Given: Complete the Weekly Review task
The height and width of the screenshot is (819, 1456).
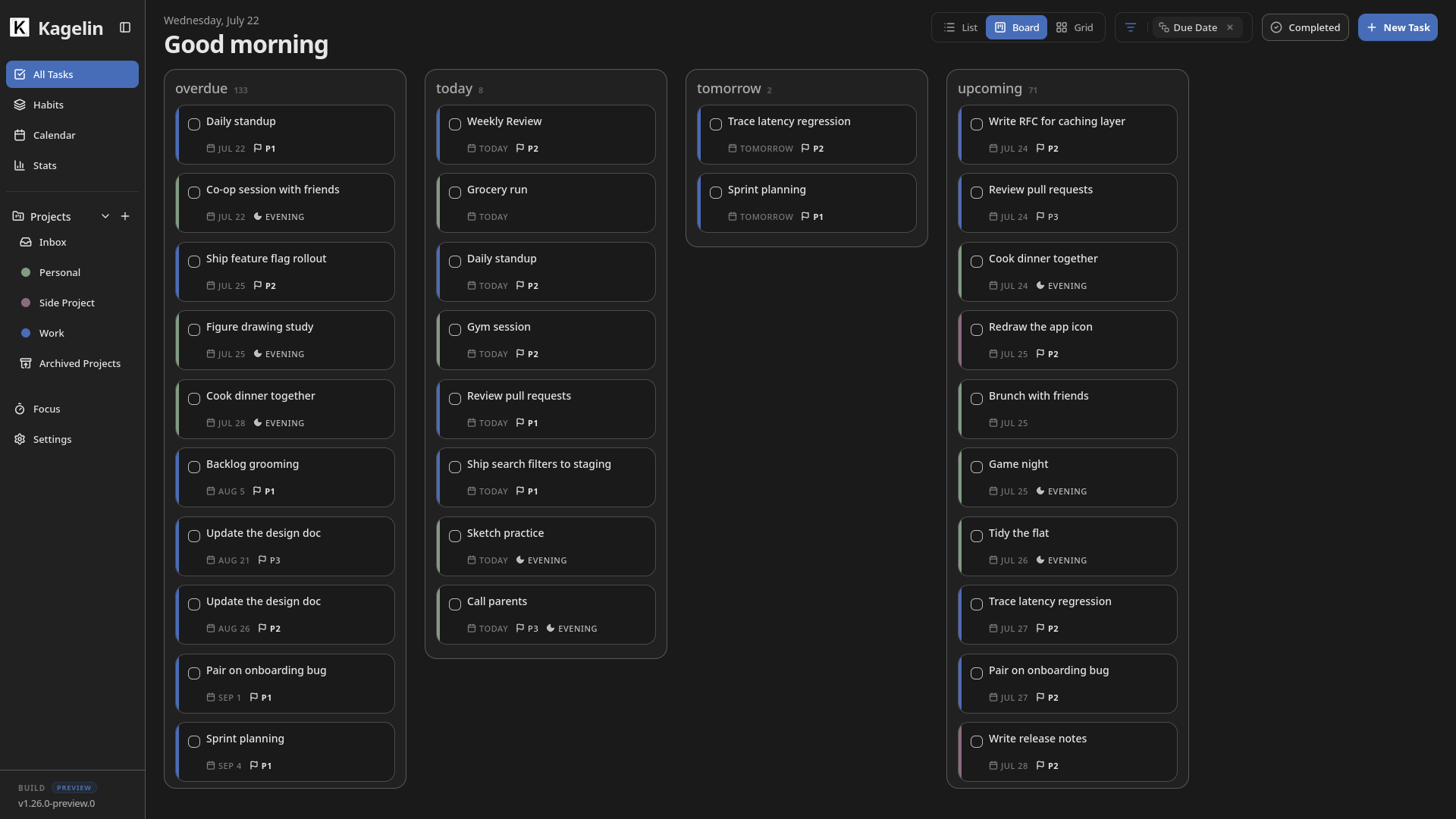Looking at the screenshot, I should [x=455, y=124].
